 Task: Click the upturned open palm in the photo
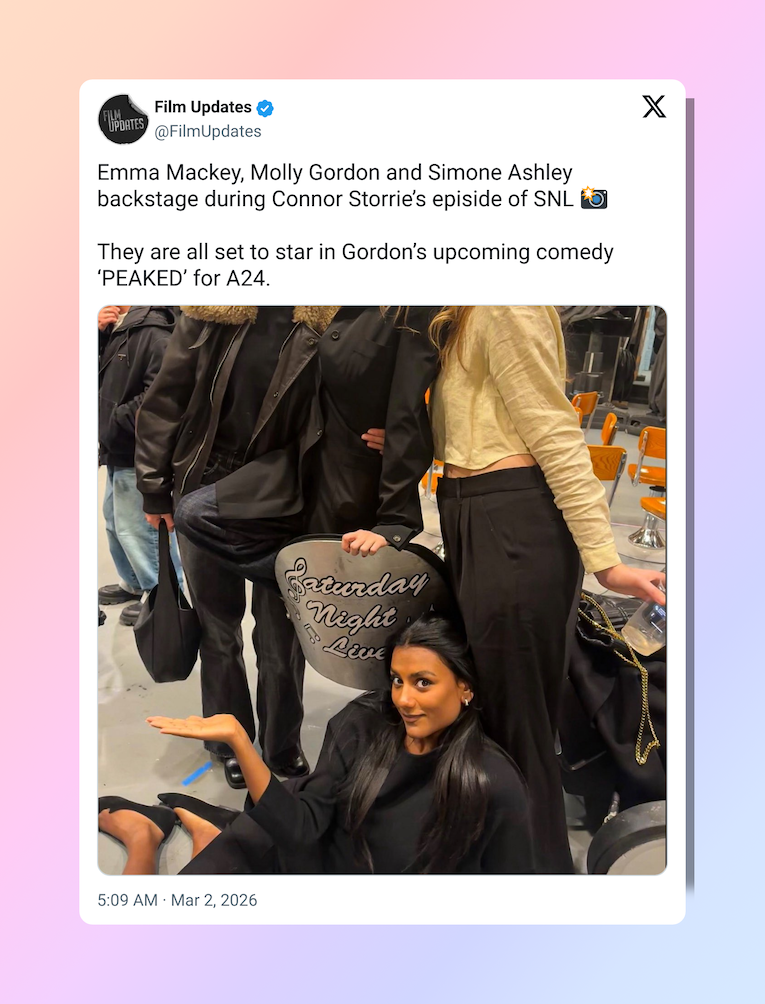192,727
